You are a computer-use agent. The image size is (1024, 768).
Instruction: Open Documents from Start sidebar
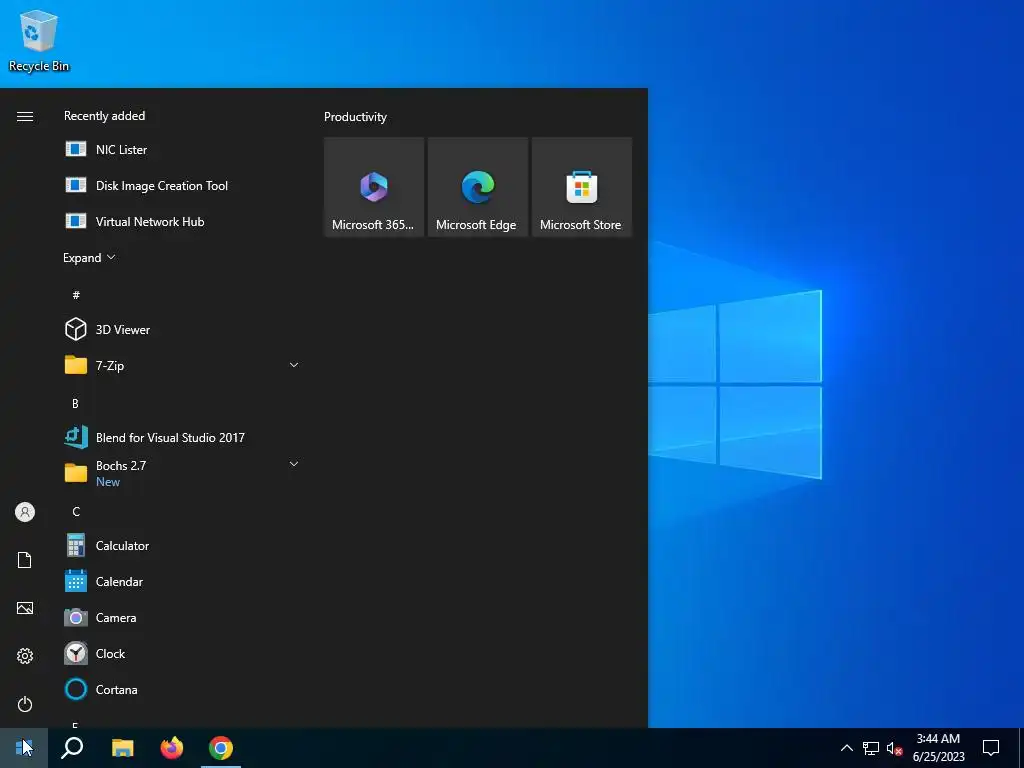25,560
